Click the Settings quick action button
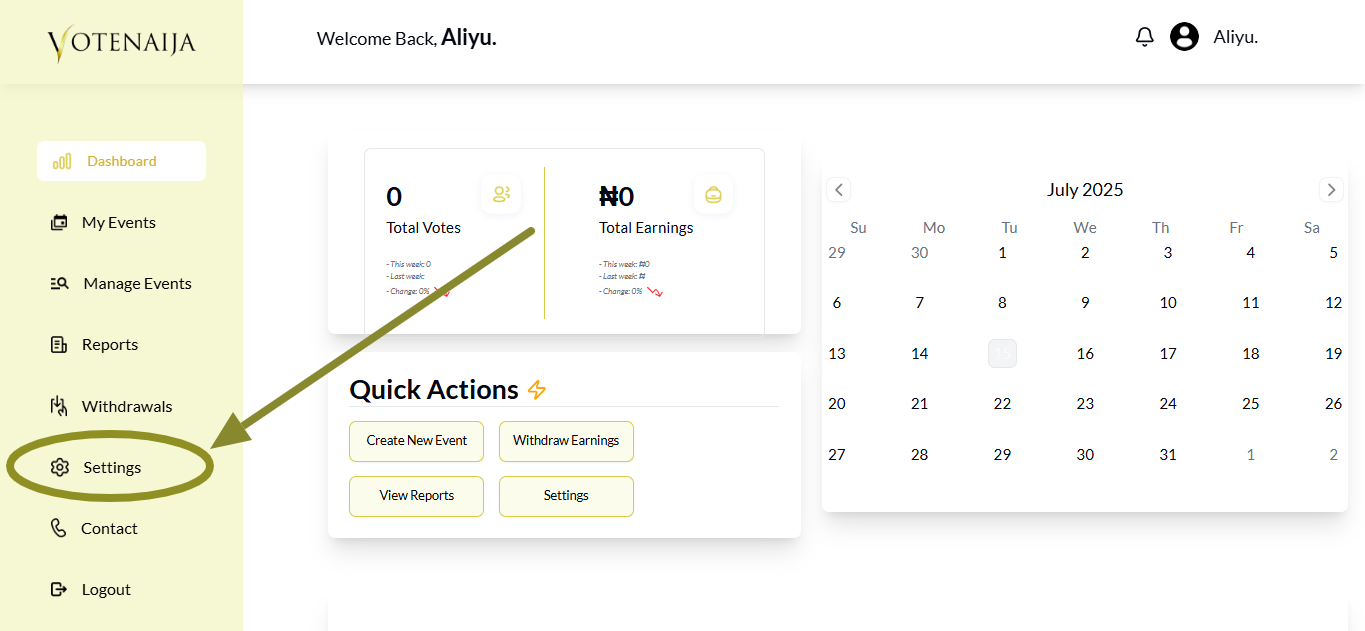Viewport: 1365px width, 631px height. 566,496
